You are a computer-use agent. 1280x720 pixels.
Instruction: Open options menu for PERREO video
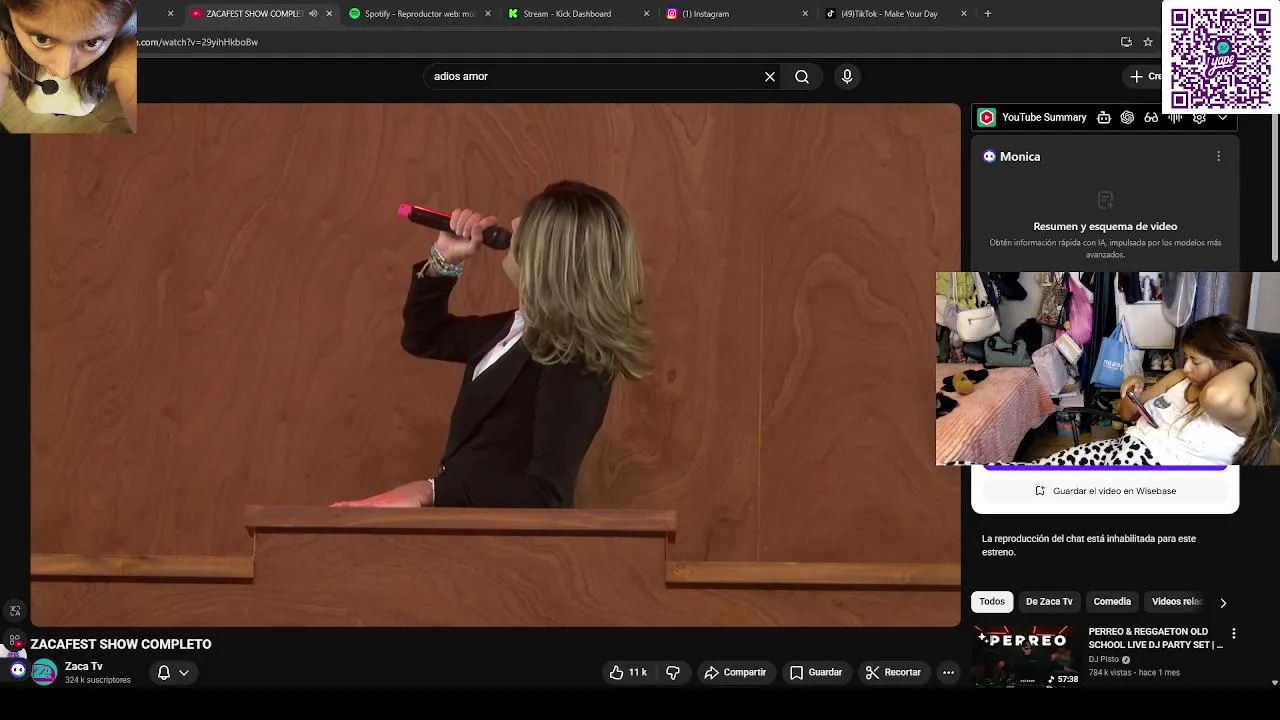coord(1234,634)
